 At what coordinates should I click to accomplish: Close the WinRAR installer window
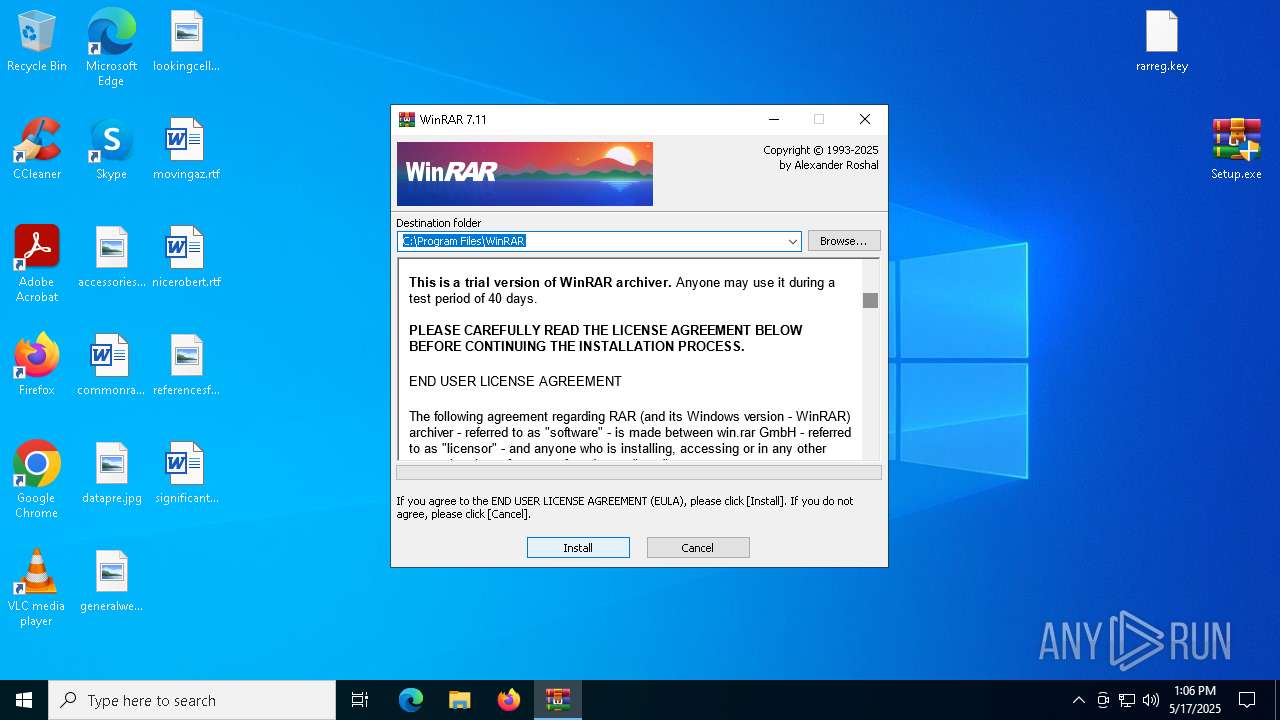click(x=865, y=119)
